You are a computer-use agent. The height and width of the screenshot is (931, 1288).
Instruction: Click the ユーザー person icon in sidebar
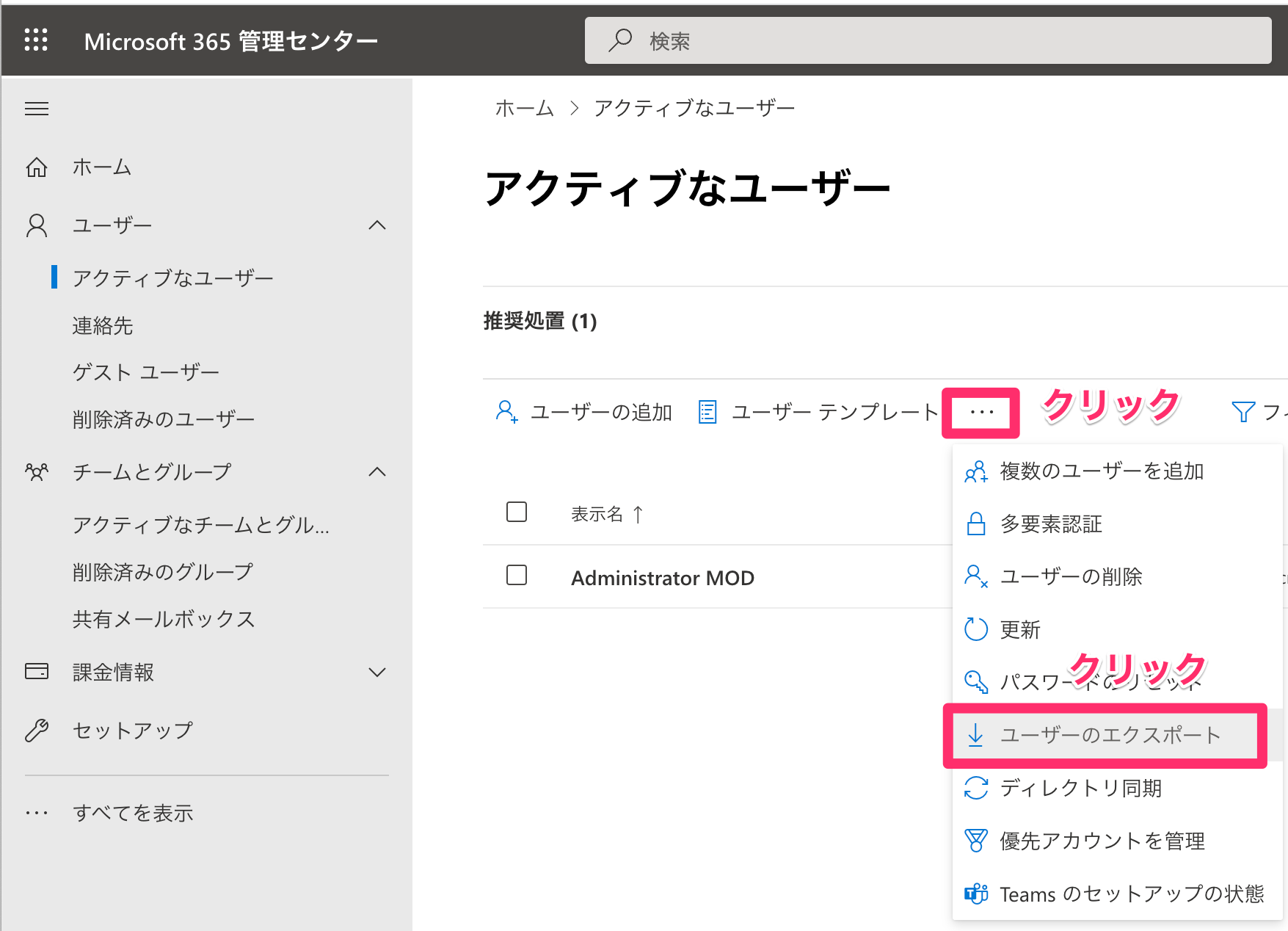[x=37, y=225]
